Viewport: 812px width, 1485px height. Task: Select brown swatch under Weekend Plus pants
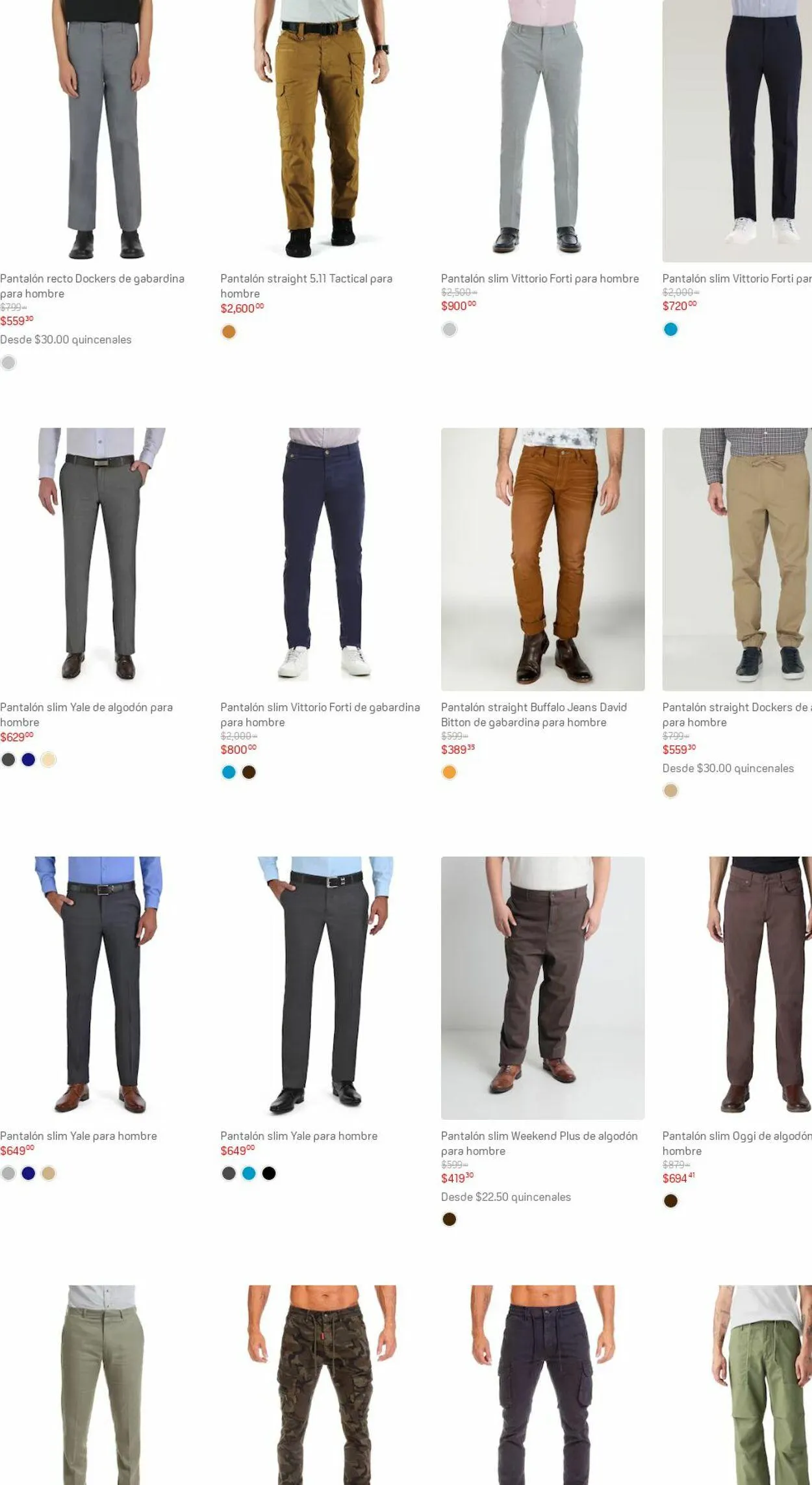(x=450, y=1219)
